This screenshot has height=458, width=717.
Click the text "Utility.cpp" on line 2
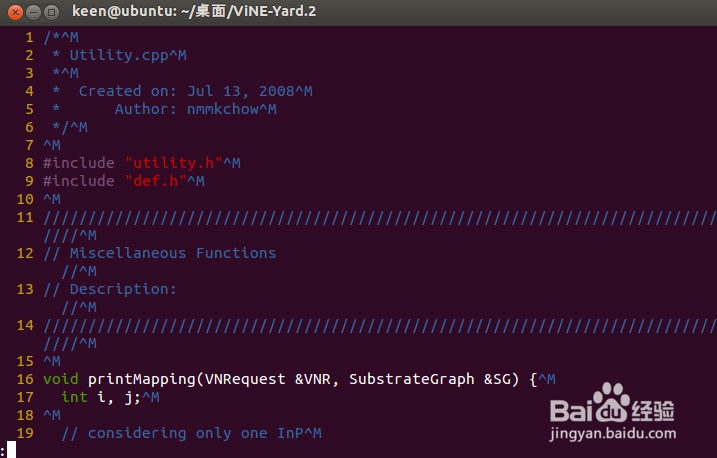(119, 55)
